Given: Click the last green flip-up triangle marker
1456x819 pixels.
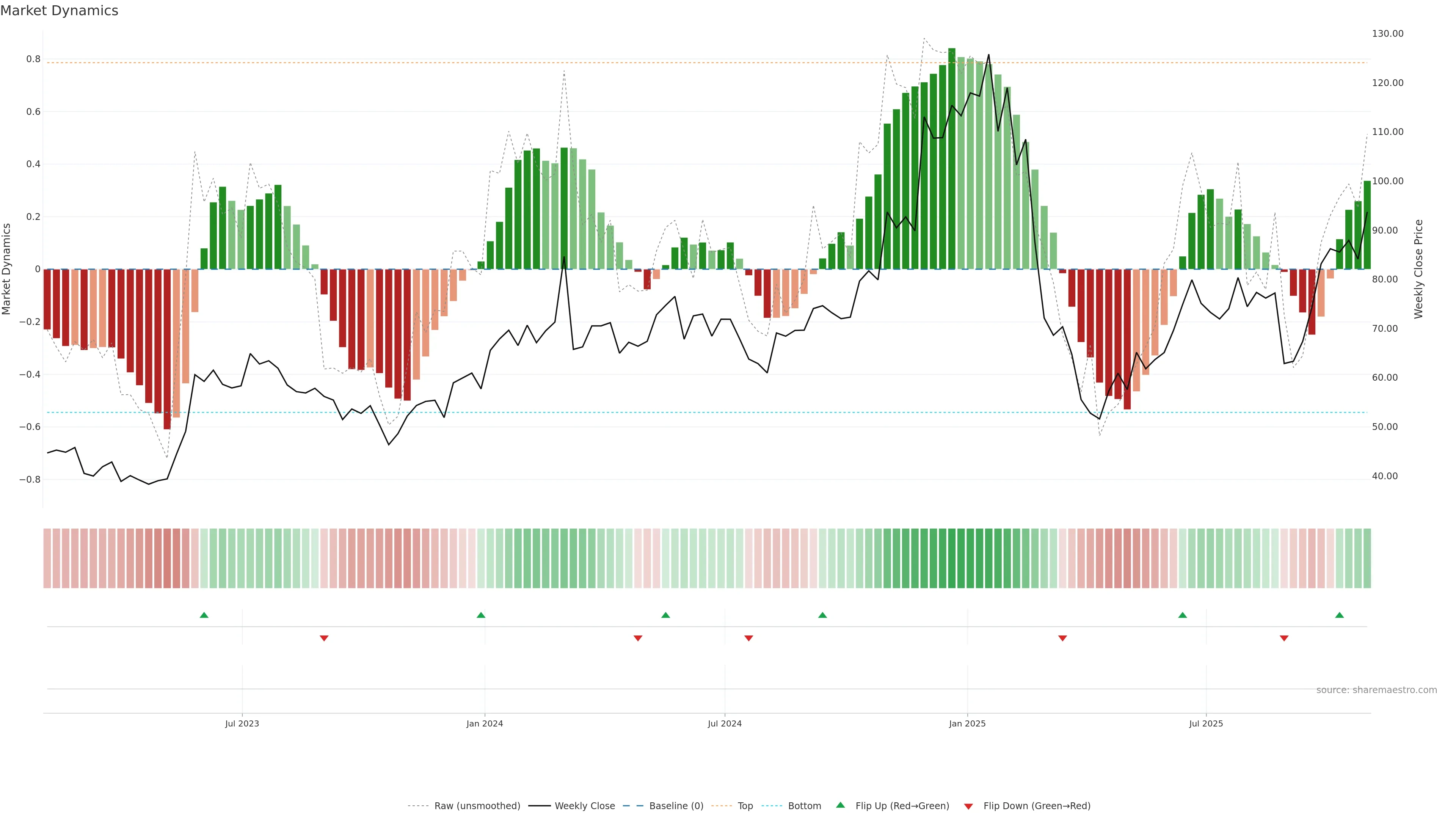Looking at the screenshot, I should pos(1340,615).
